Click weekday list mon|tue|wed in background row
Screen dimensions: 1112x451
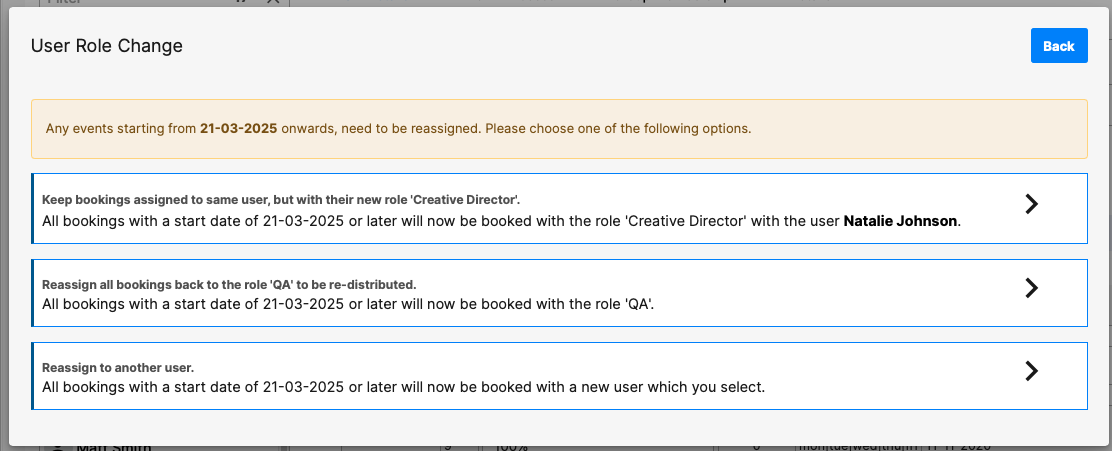coord(855,447)
